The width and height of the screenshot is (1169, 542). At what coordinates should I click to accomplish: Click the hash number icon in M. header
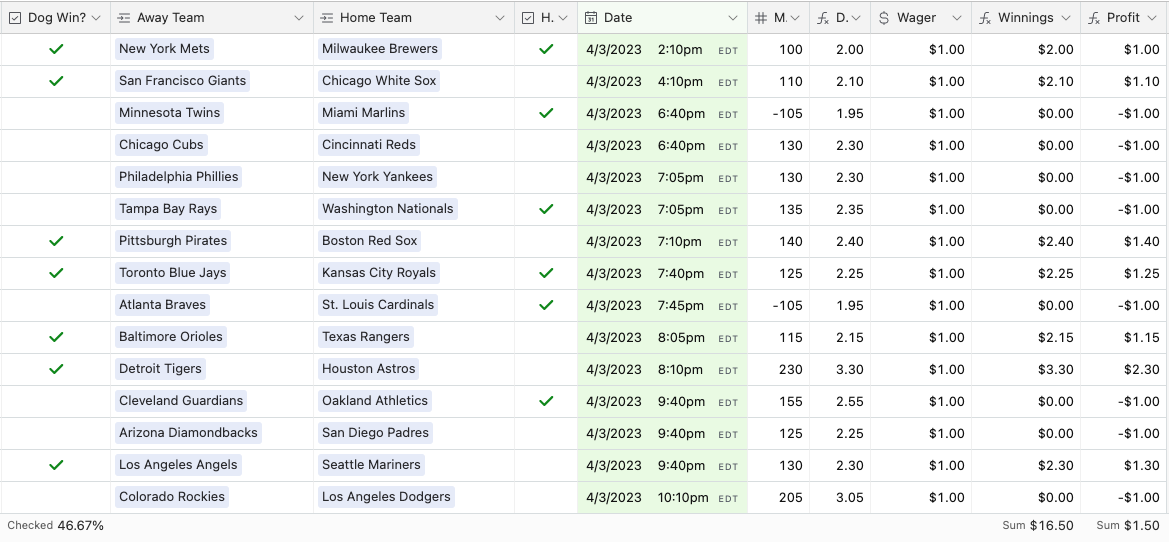(761, 18)
